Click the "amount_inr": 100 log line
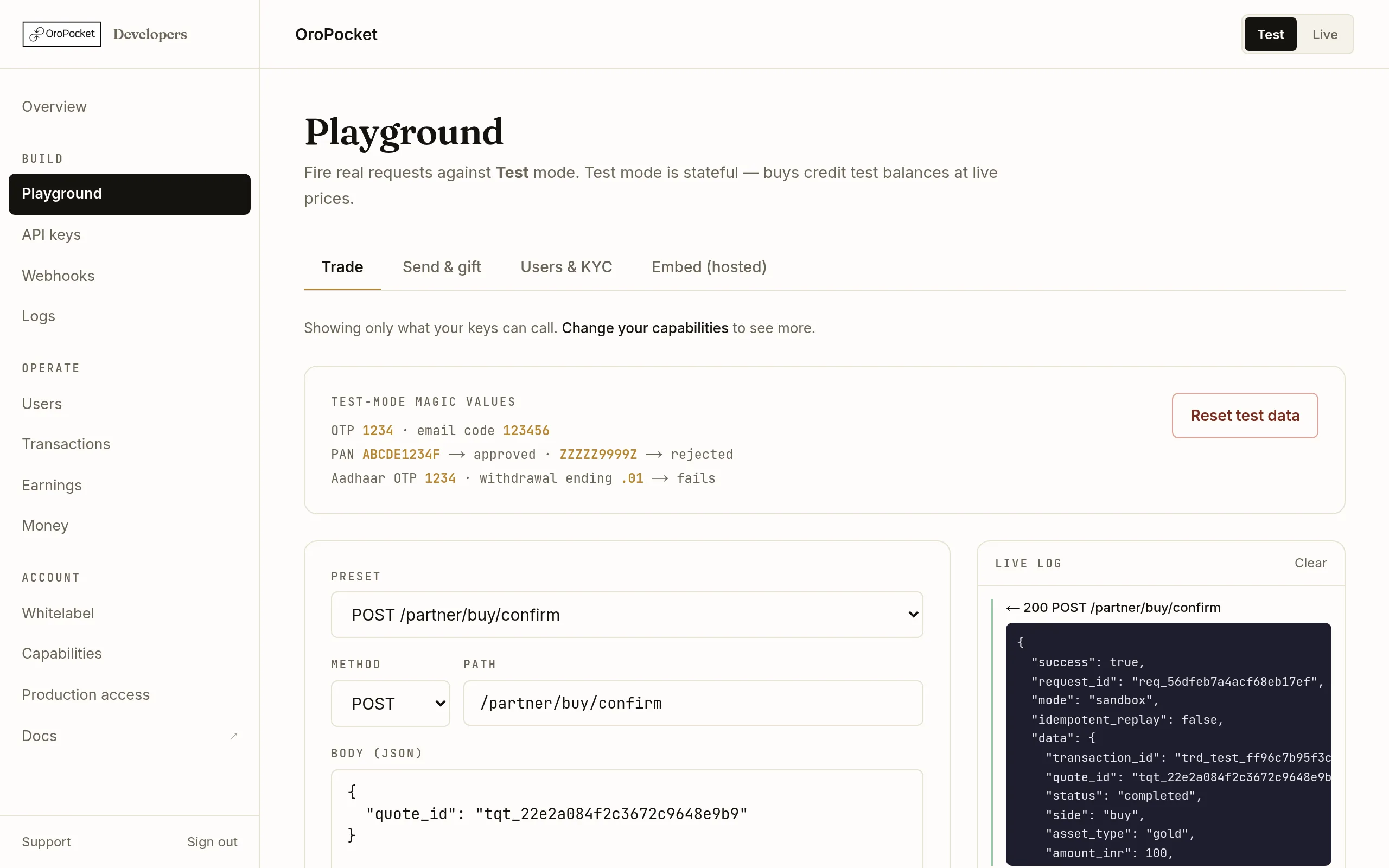Image resolution: width=1389 pixels, height=868 pixels. coord(1109,853)
